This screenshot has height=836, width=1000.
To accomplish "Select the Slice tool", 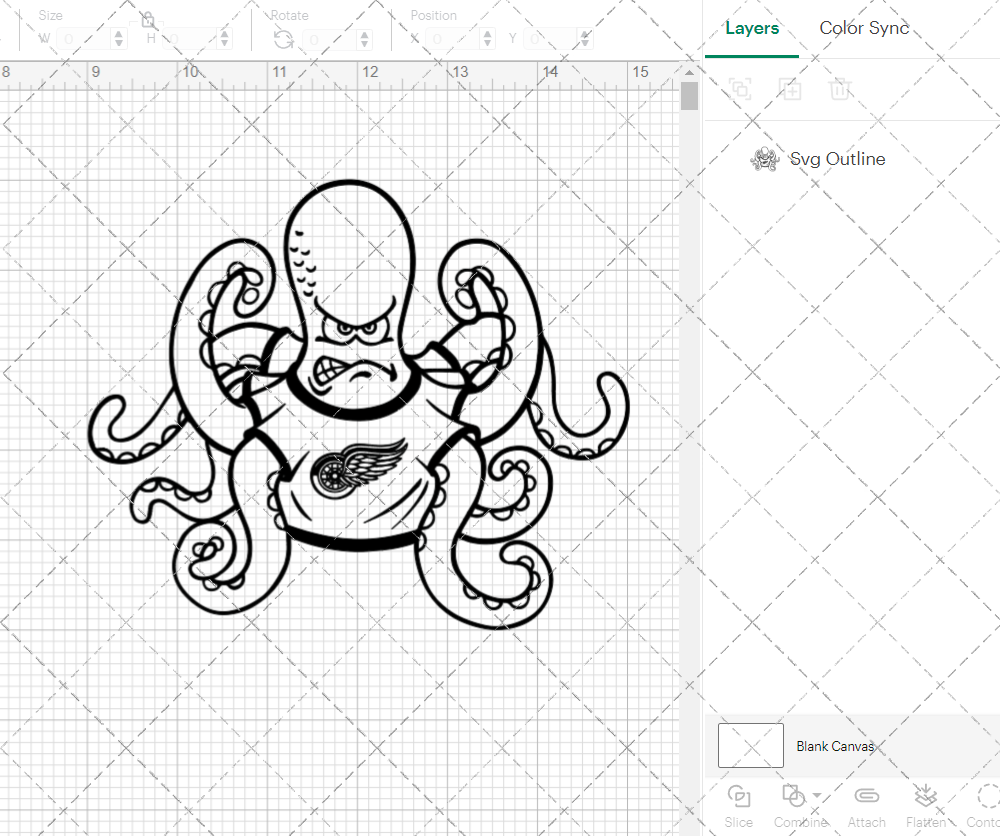I will pyautogui.click(x=739, y=797).
